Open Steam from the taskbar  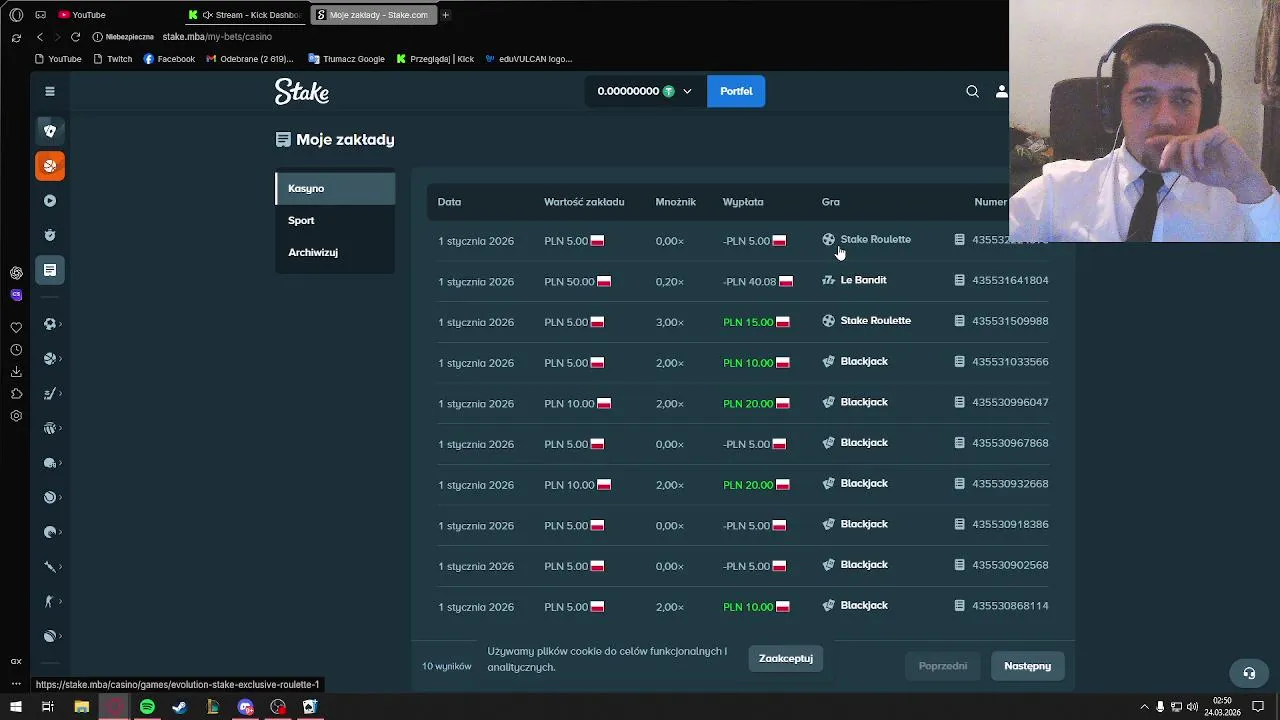pos(179,707)
